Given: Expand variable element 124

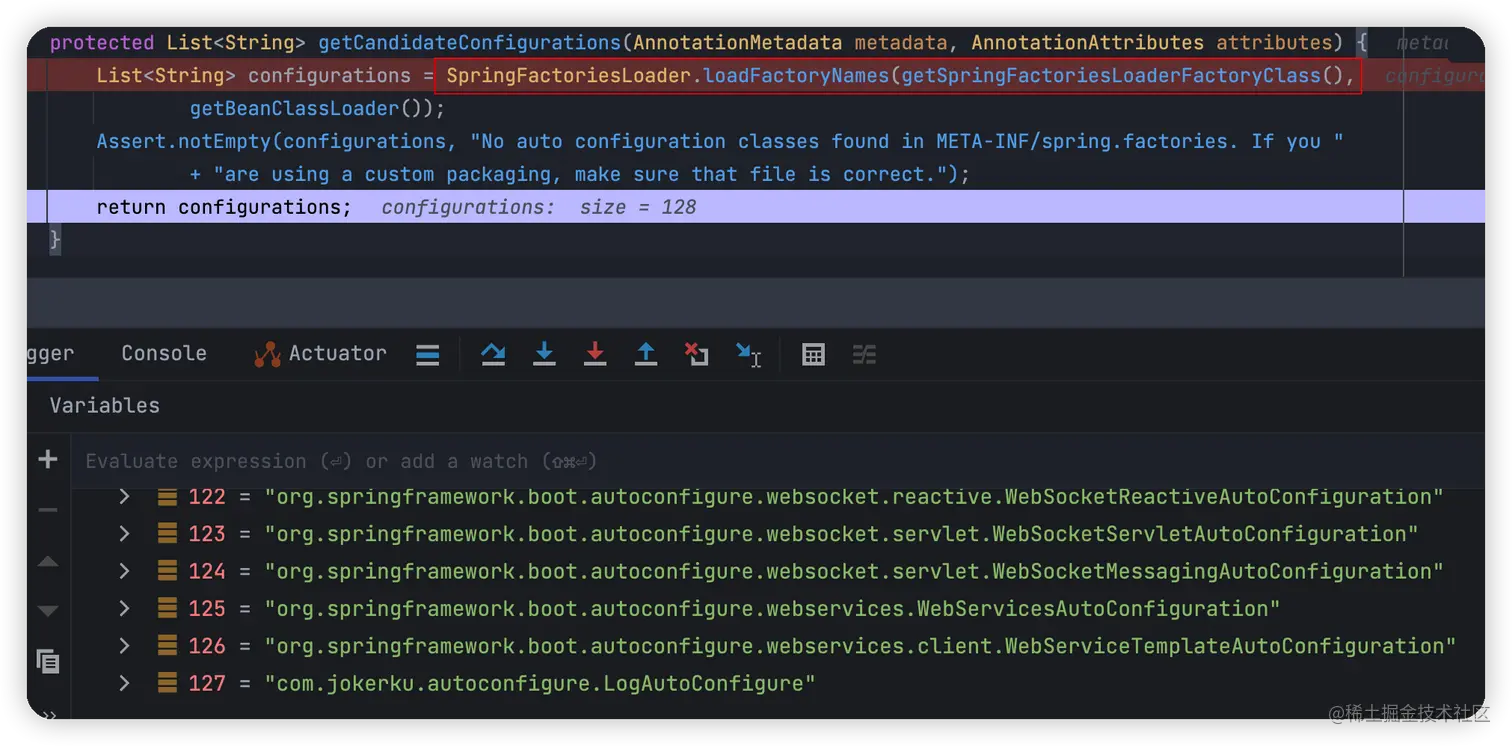Looking at the screenshot, I should pyautogui.click(x=124, y=572).
